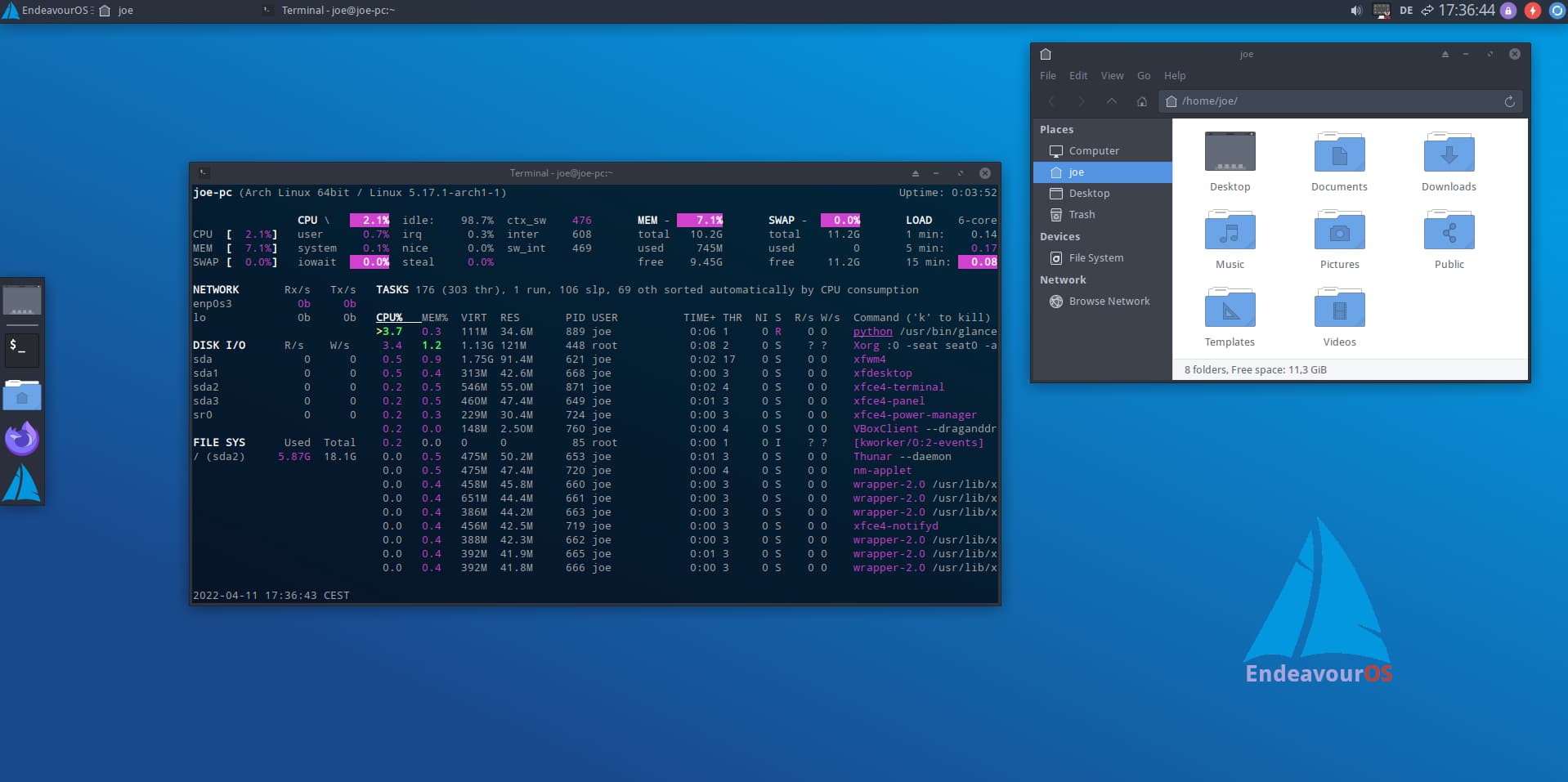Click the VBoxClient --draganddr process entry

click(x=925, y=429)
